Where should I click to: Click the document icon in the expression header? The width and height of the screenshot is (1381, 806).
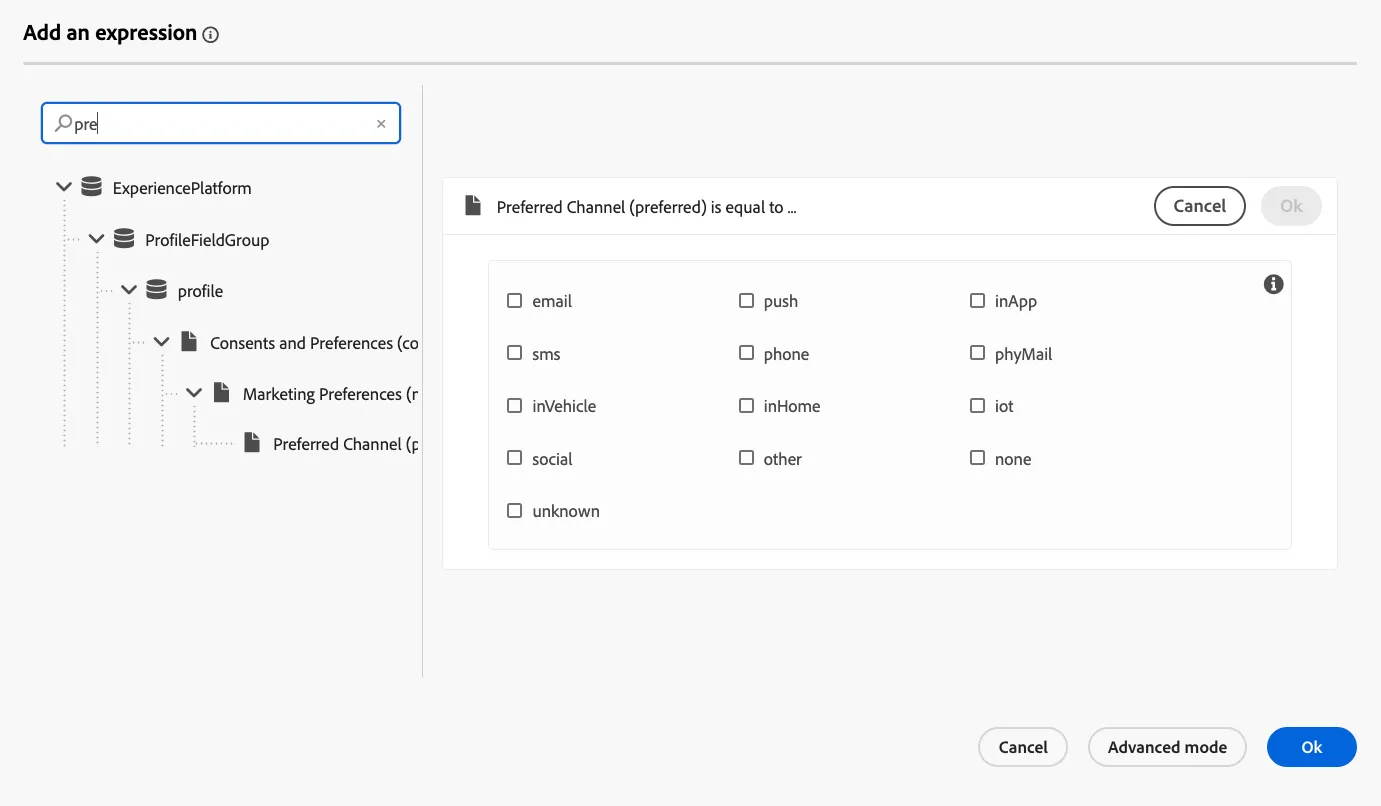(473, 206)
